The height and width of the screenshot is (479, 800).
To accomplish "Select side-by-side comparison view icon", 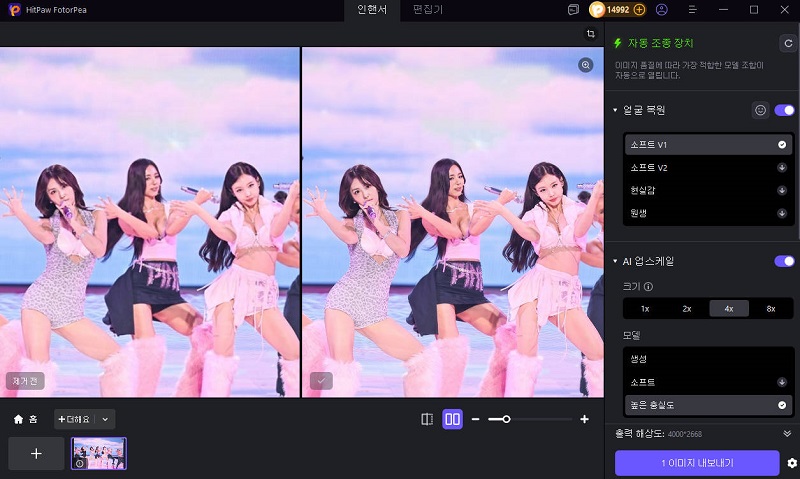I will [452, 419].
